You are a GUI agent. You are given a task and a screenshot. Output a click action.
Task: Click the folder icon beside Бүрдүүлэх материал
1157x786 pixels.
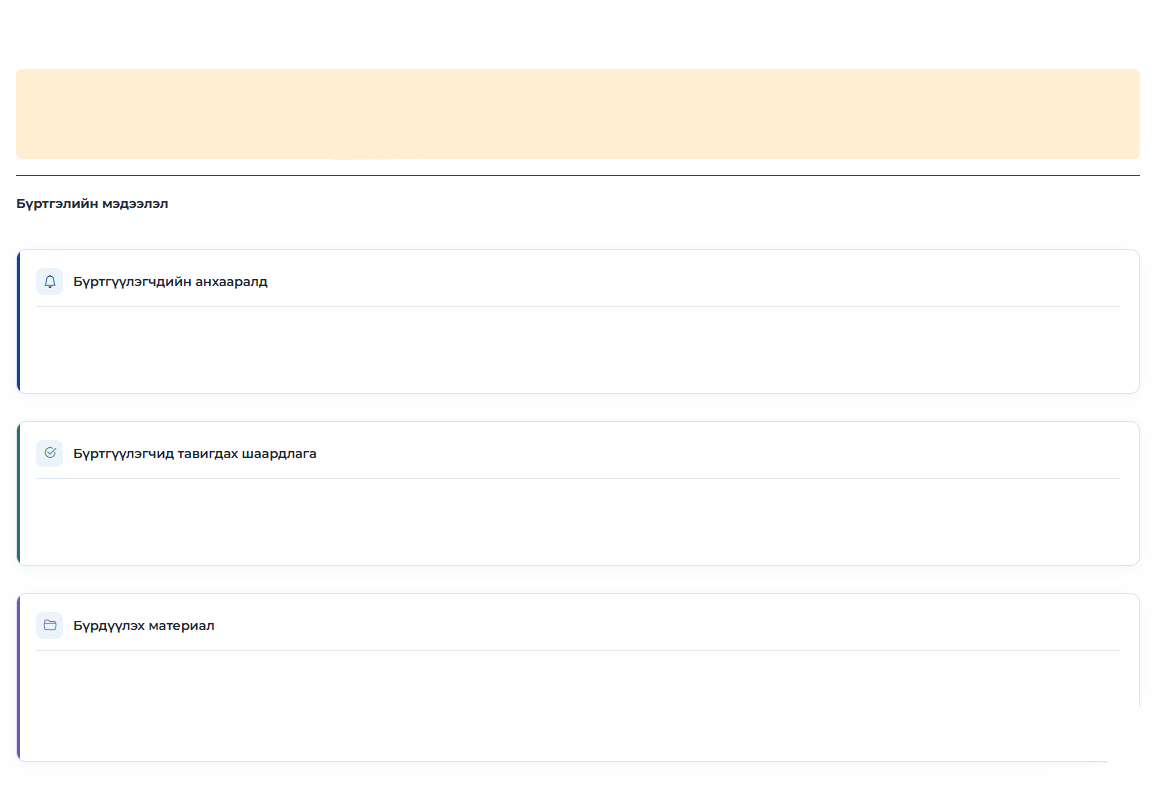coord(49,625)
